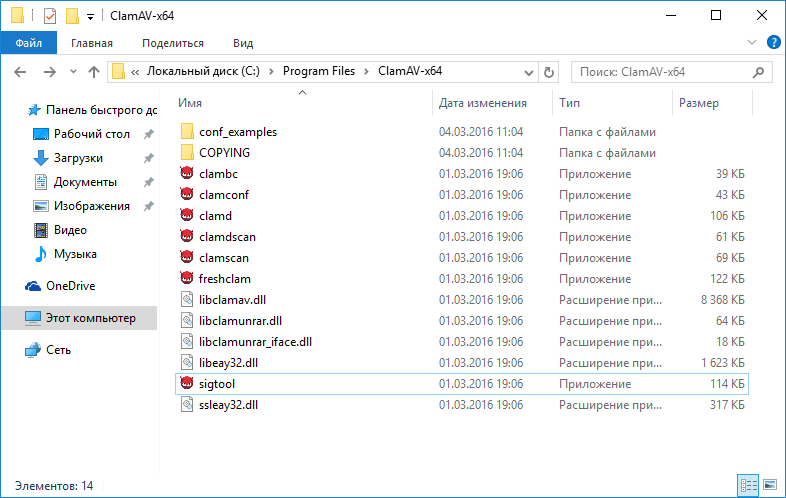Open the address bar history dropdown
This screenshot has width=786, height=498.
[x=527, y=72]
